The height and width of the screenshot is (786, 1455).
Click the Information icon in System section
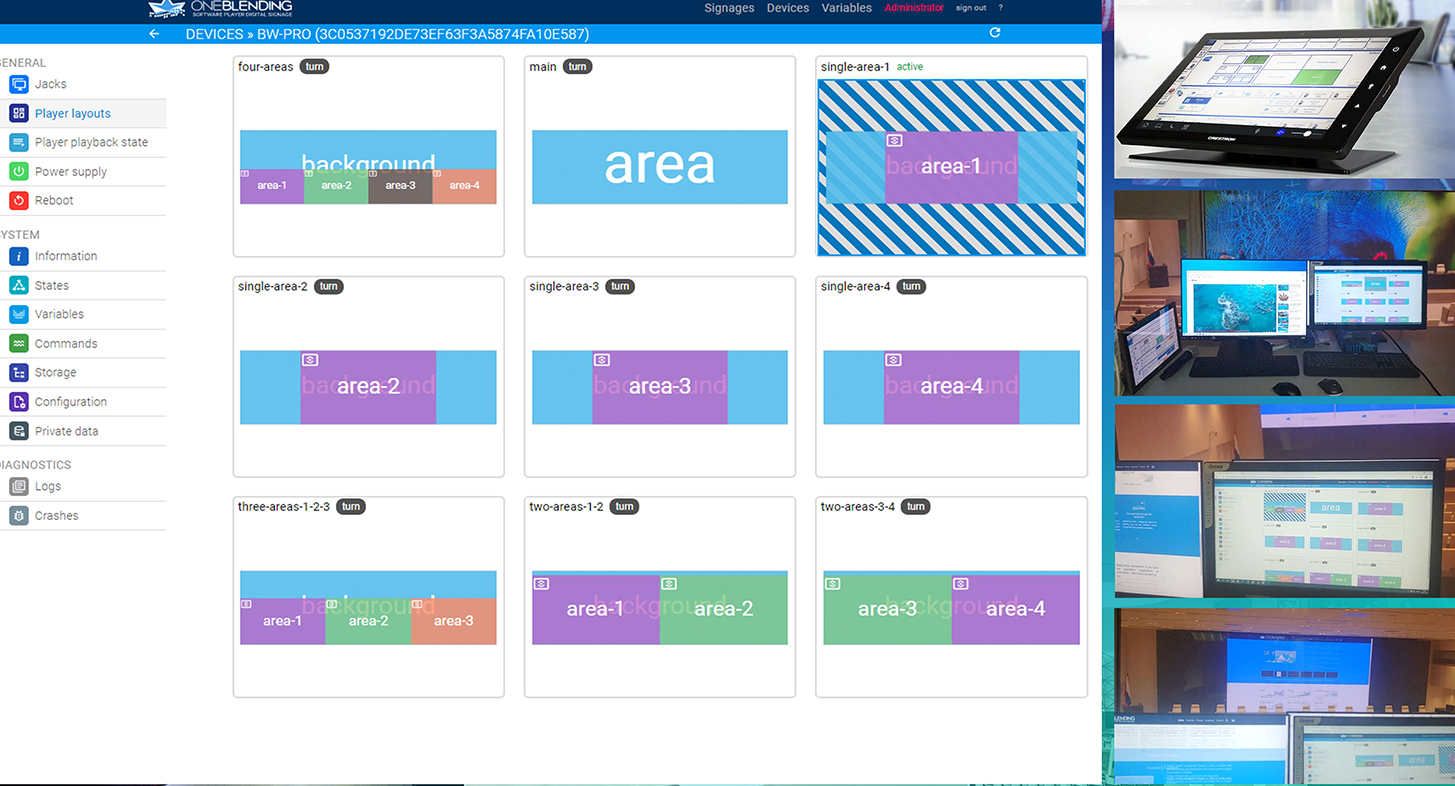(x=18, y=257)
